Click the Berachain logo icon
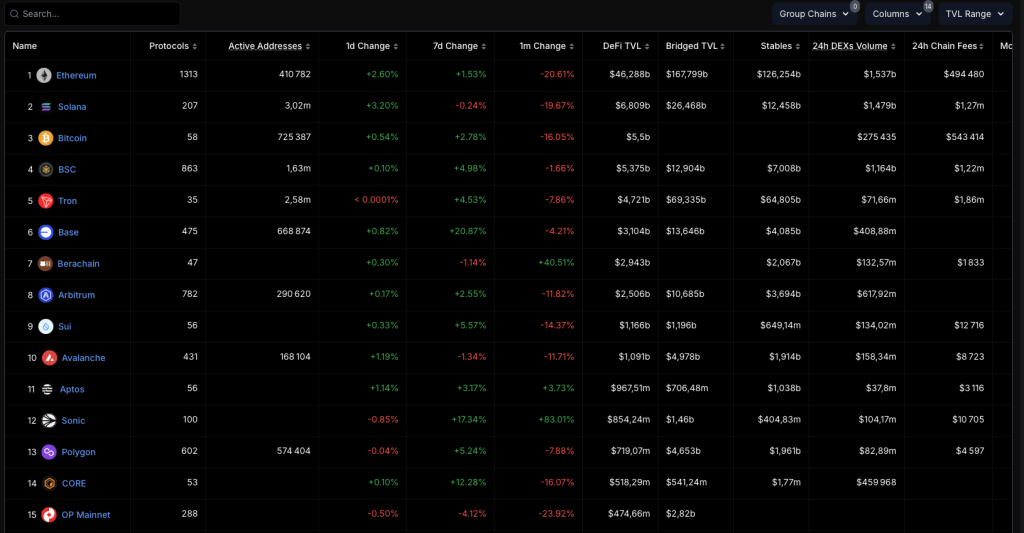Image resolution: width=1024 pixels, height=533 pixels. [45, 263]
